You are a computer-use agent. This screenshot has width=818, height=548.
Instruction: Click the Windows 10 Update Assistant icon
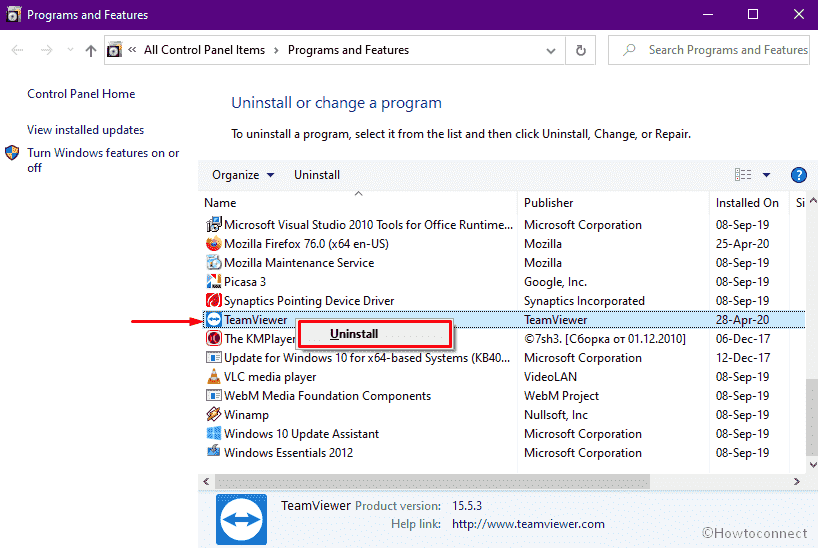click(x=213, y=433)
